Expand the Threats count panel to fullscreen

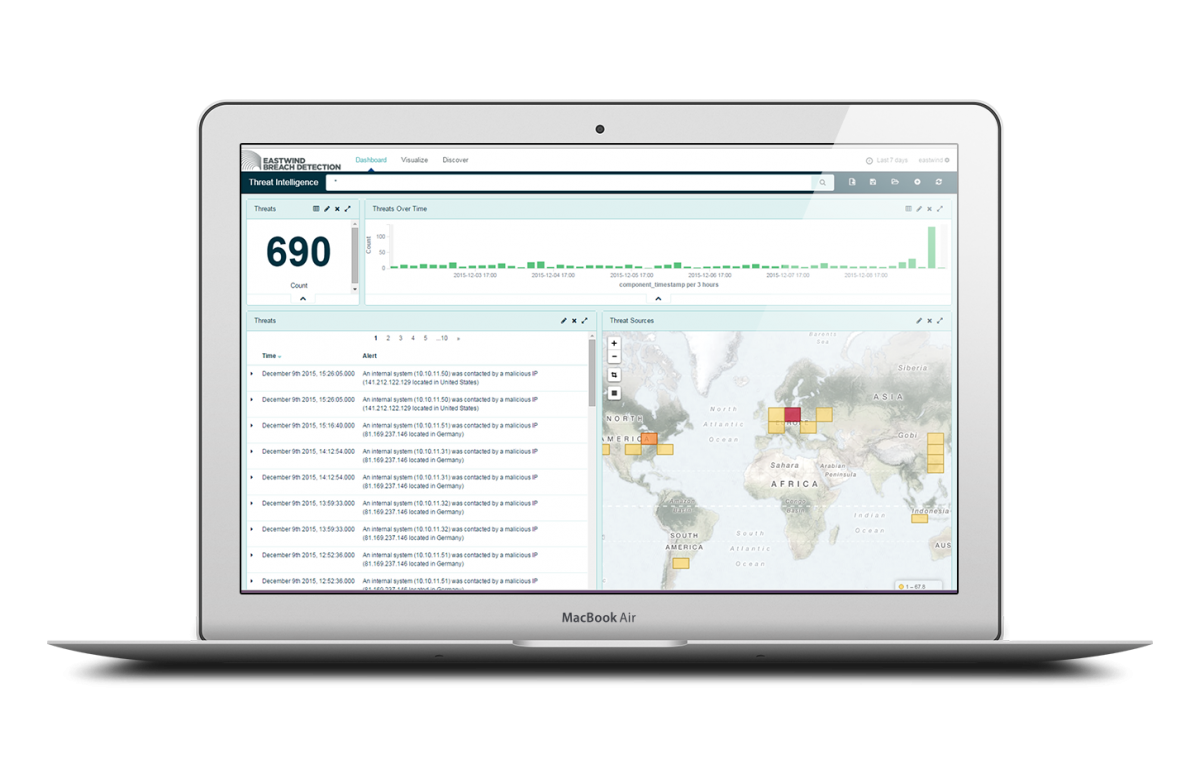(348, 209)
